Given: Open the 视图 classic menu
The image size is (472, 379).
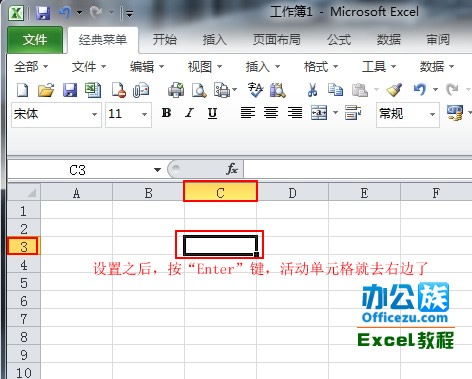Looking at the screenshot, I should click(x=204, y=67).
